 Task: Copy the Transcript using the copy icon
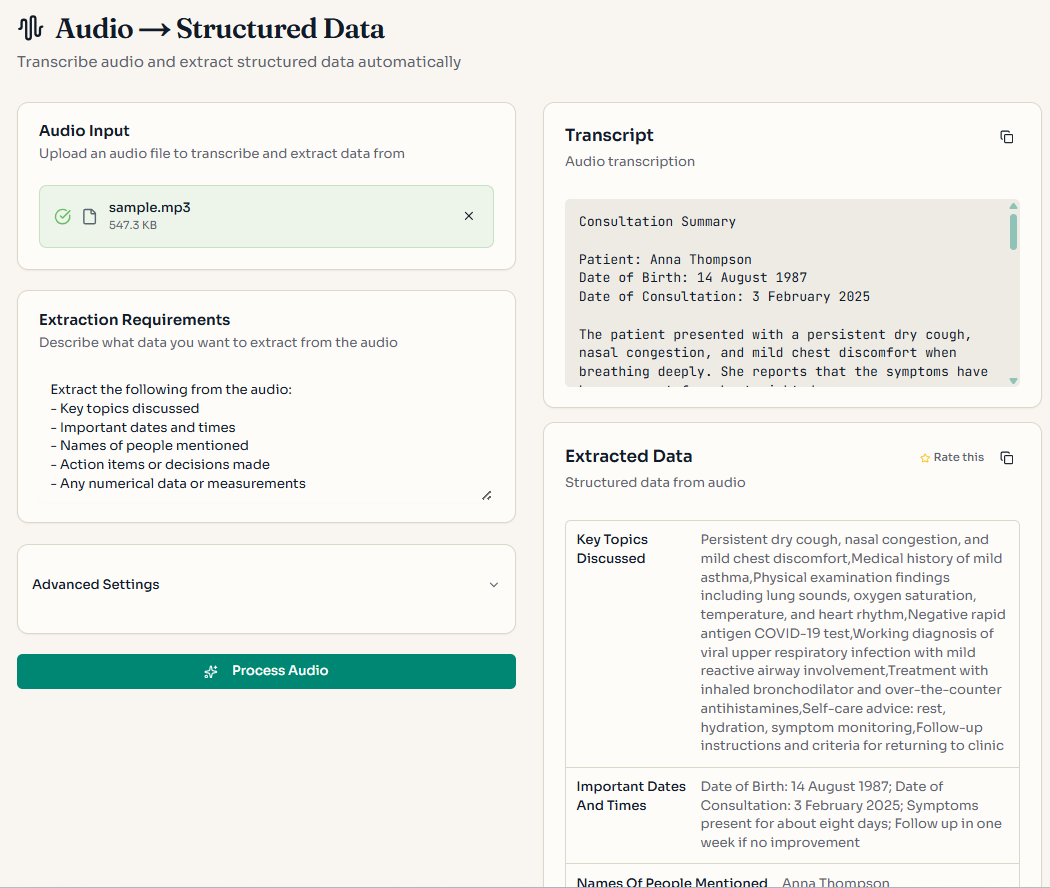point(1007,137)
